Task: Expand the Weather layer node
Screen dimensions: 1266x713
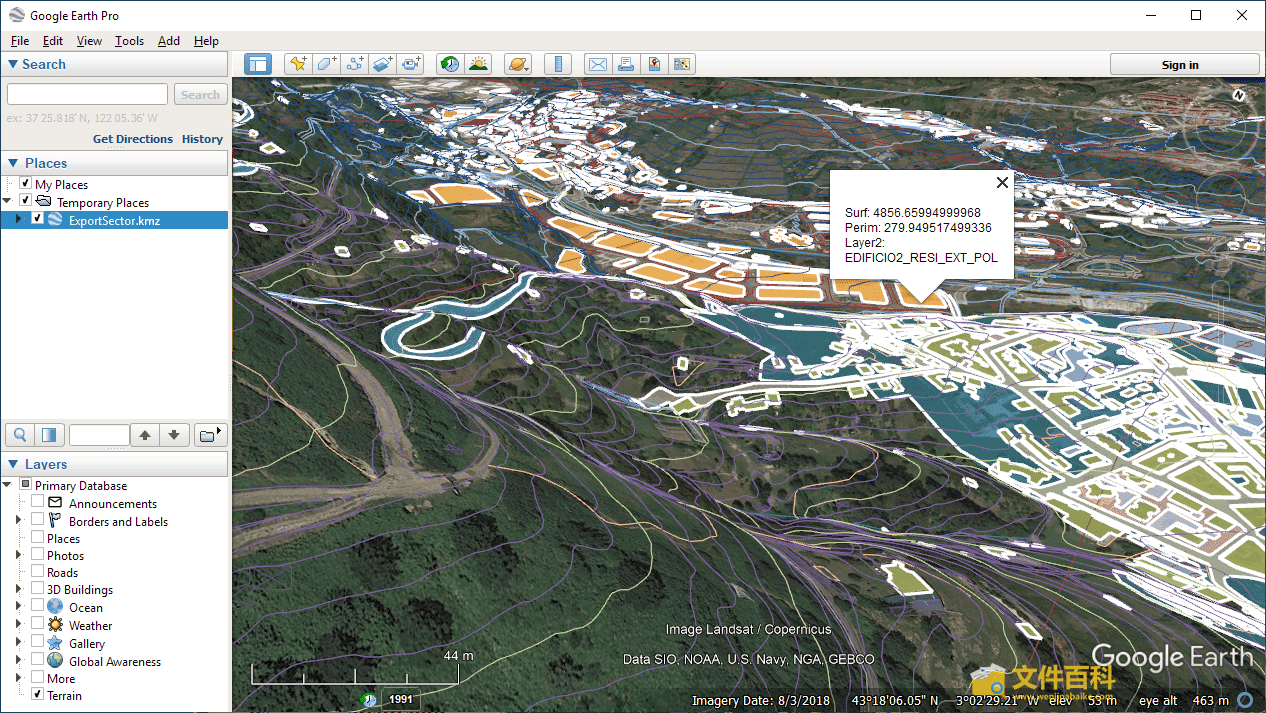Action: coord(19,625)
